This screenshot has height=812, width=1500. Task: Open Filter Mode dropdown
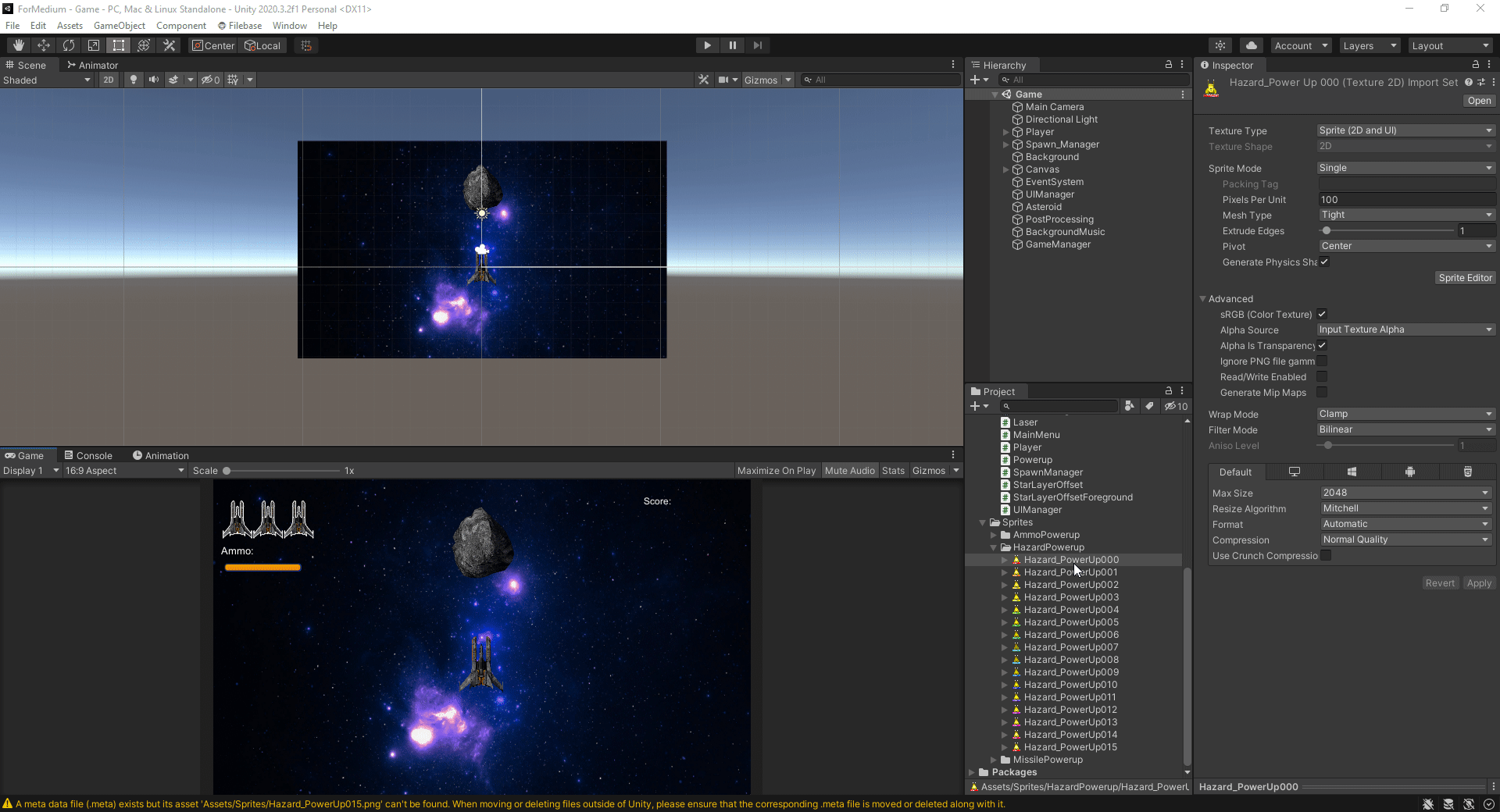(x=1405, y=429)
